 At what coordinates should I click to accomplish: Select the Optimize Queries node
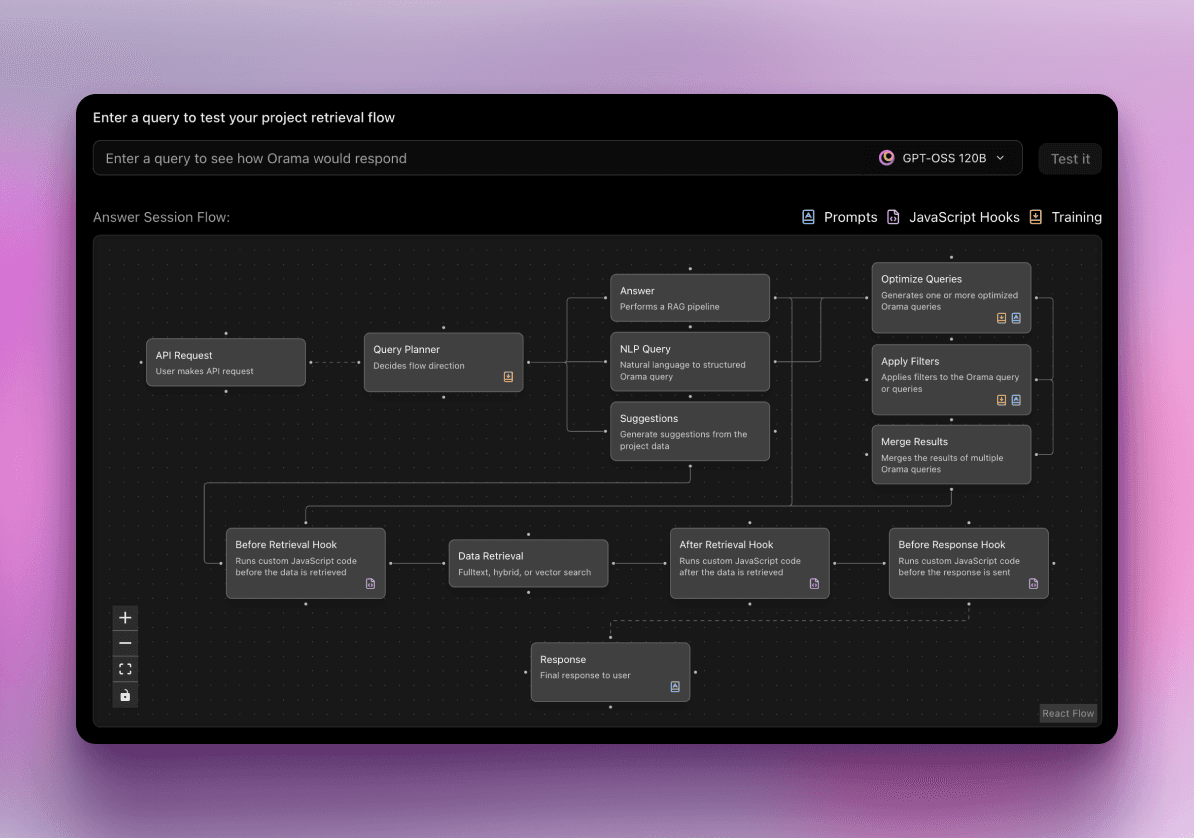951,298
